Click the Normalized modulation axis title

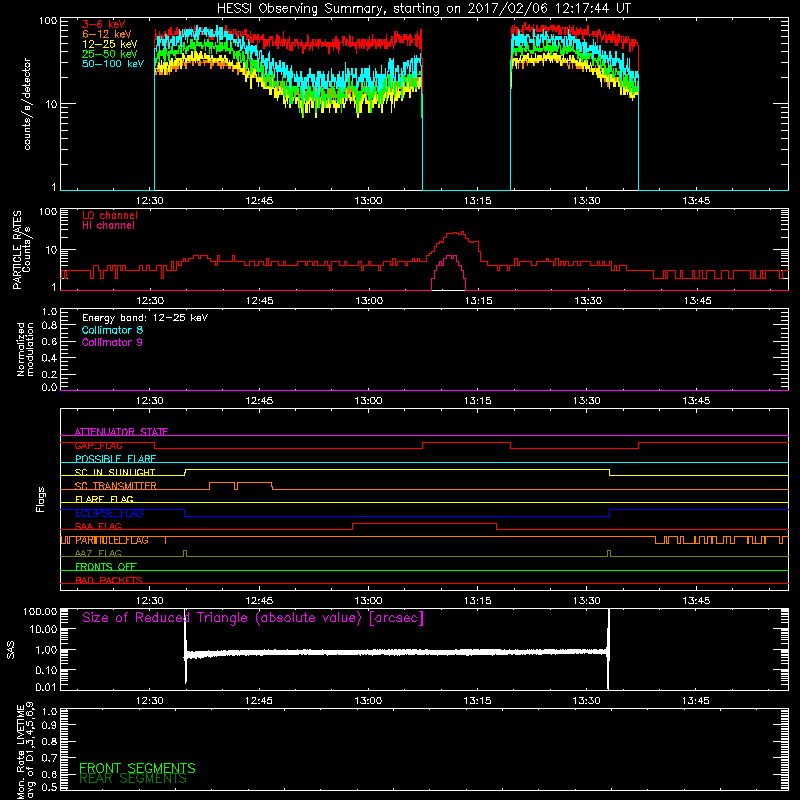pos(24,349)
